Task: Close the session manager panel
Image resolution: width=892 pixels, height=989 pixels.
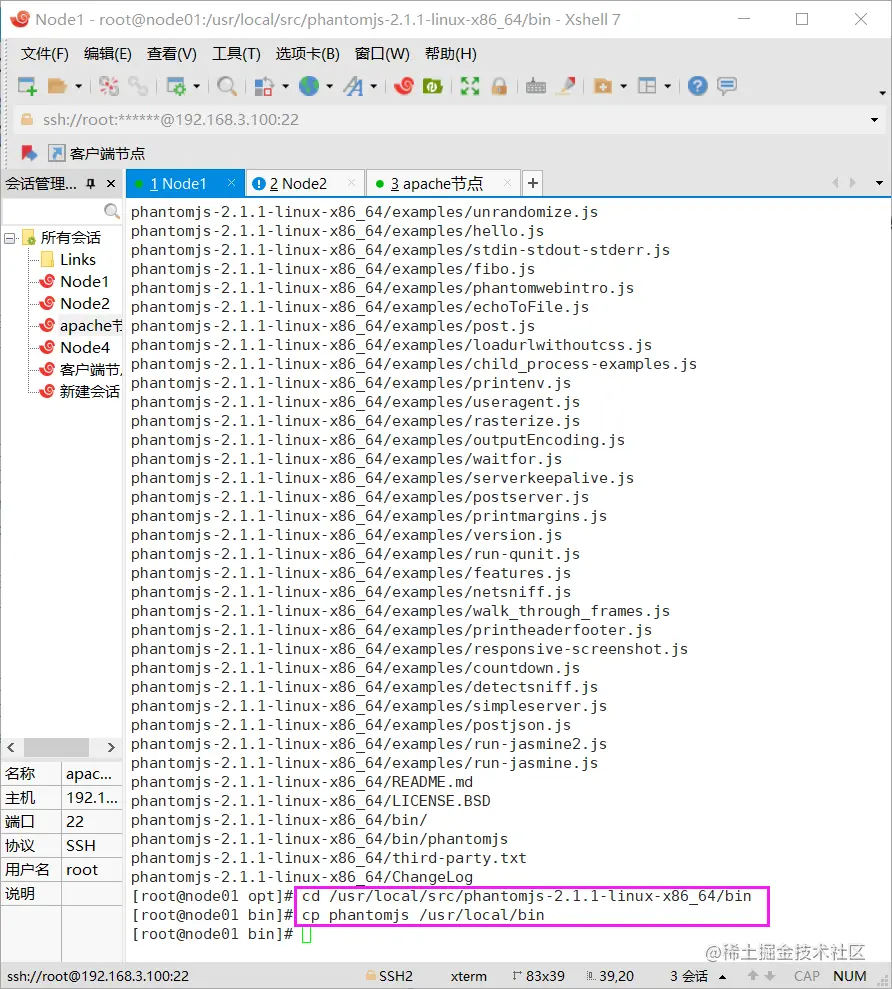Action: point(111,184)
